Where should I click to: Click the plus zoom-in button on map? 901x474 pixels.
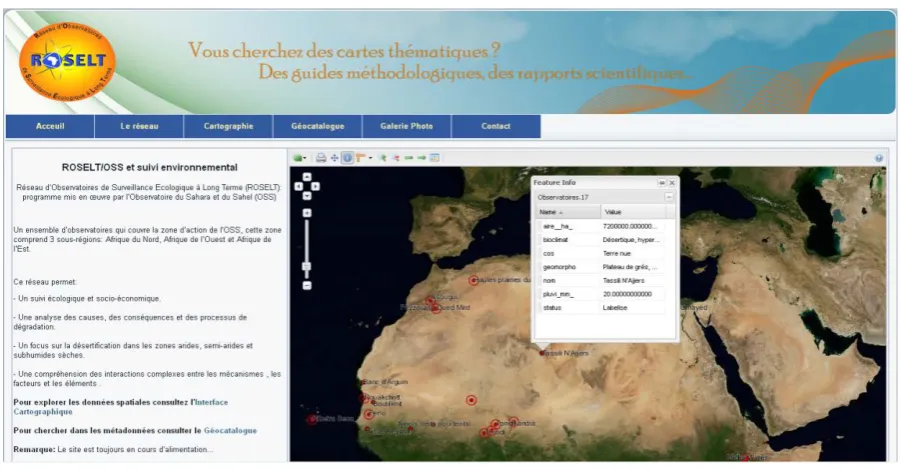[x=307, y=213]
